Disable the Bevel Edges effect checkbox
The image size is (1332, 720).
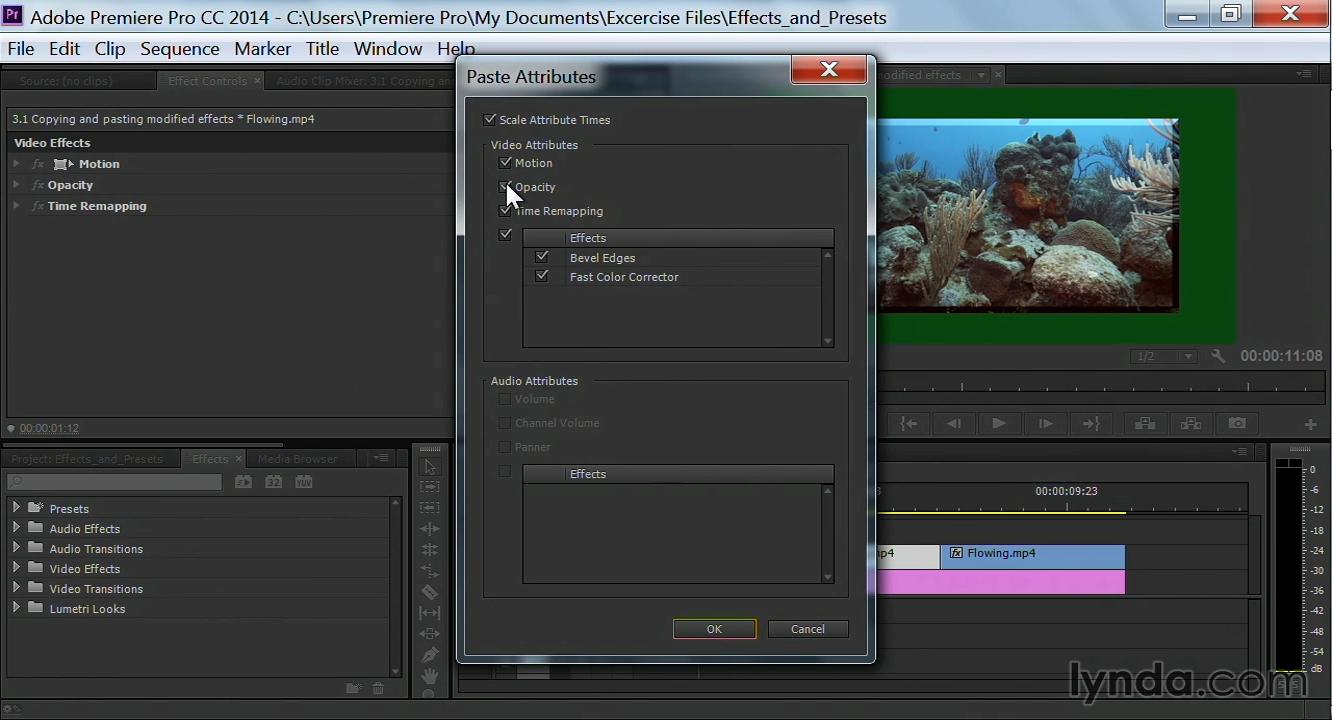[x=542, y=258]
